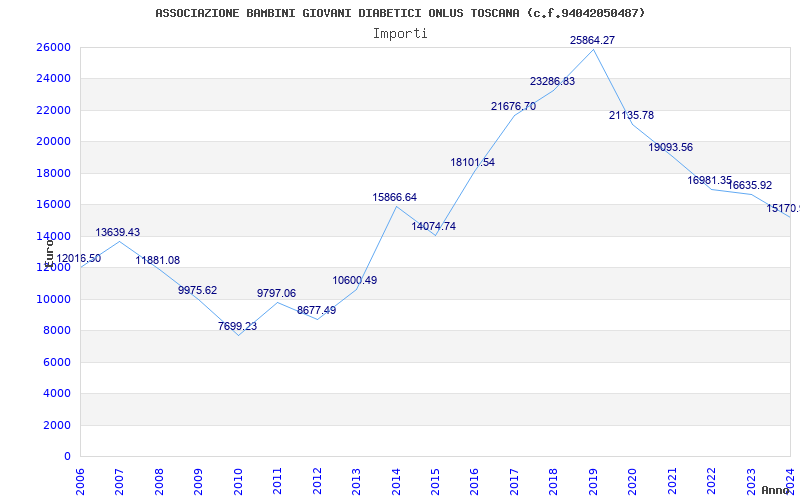Click the x-axis year 2007
800x500 pixels.
[119, 481]
